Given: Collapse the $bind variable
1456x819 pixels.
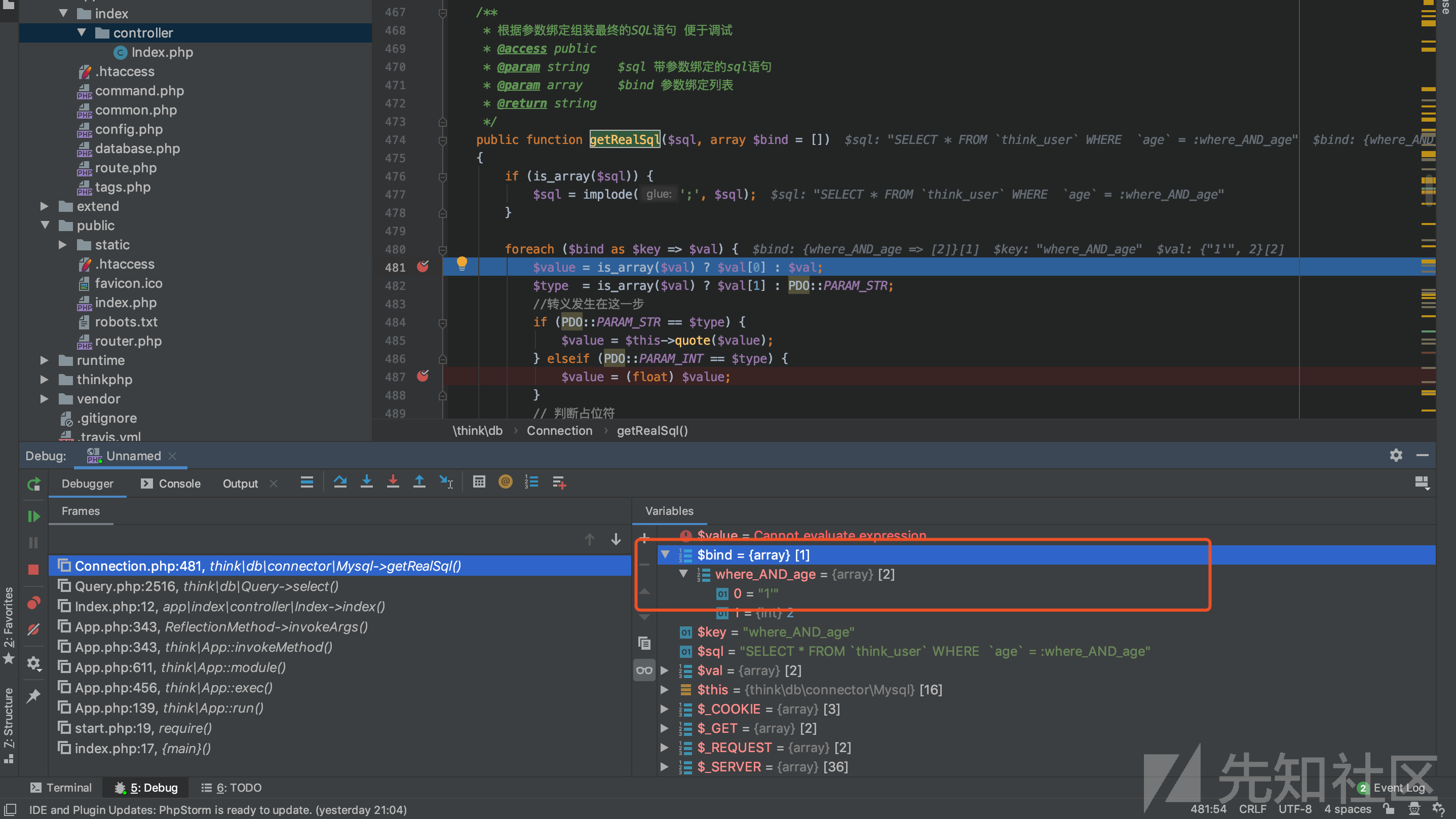Looking at the screenshot, I should (x=665, y=554).
